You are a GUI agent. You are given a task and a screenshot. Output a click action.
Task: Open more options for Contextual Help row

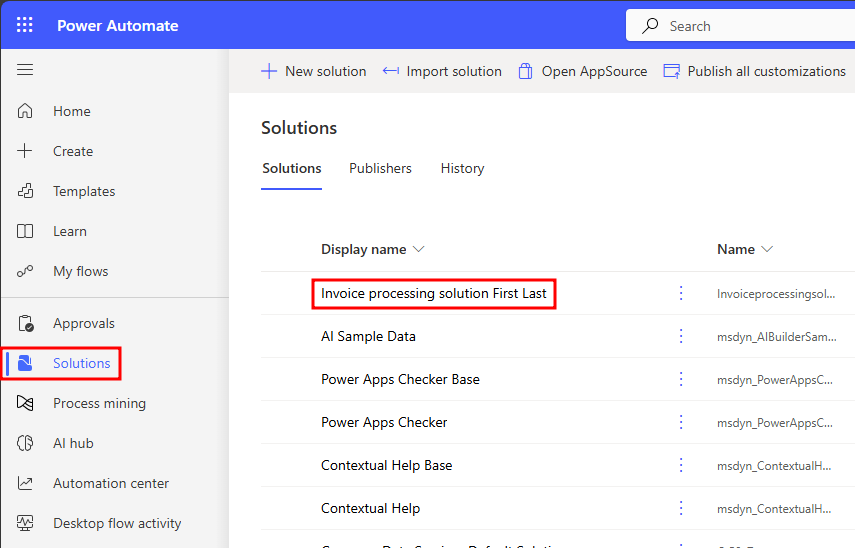(681, 508)
